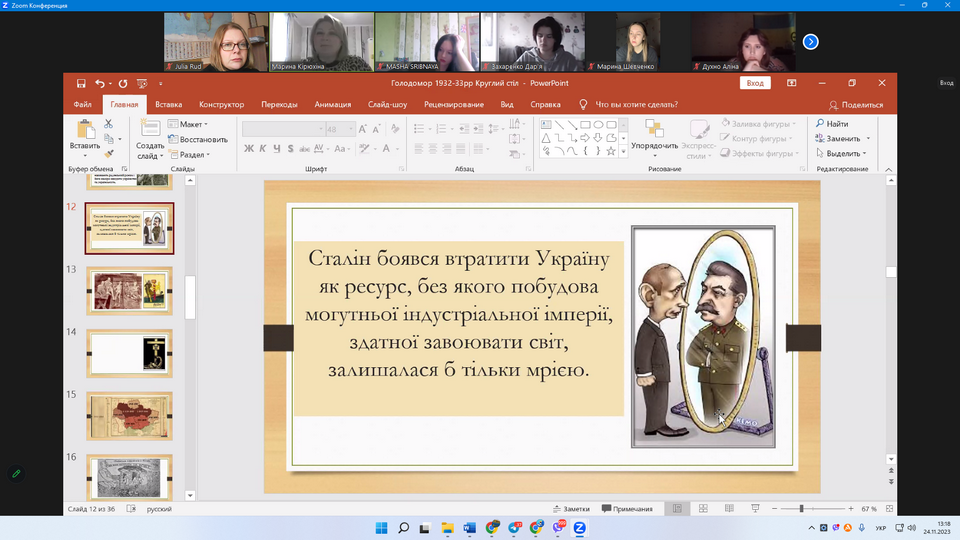This screenshot has width=960, height=540.
Task: Click the Save icon in quick access toolbar
Action: [81, 84]
